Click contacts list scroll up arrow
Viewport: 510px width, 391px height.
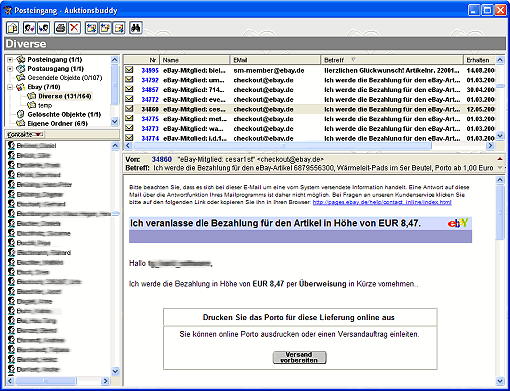[x=115, y=146]
